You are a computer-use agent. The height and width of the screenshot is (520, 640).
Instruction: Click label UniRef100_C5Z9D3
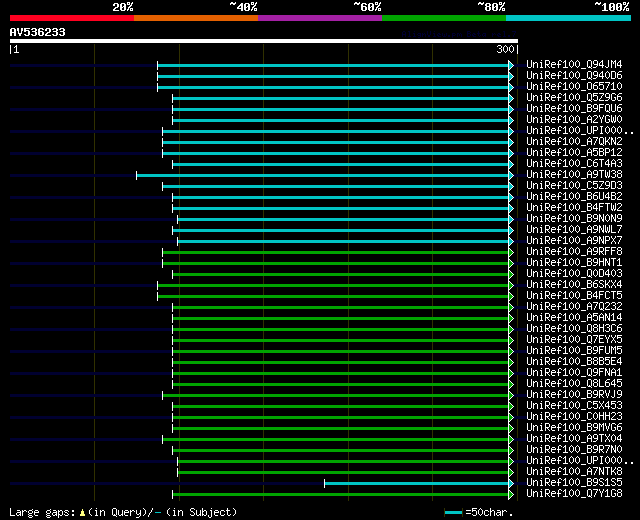[x=574, y=186]
